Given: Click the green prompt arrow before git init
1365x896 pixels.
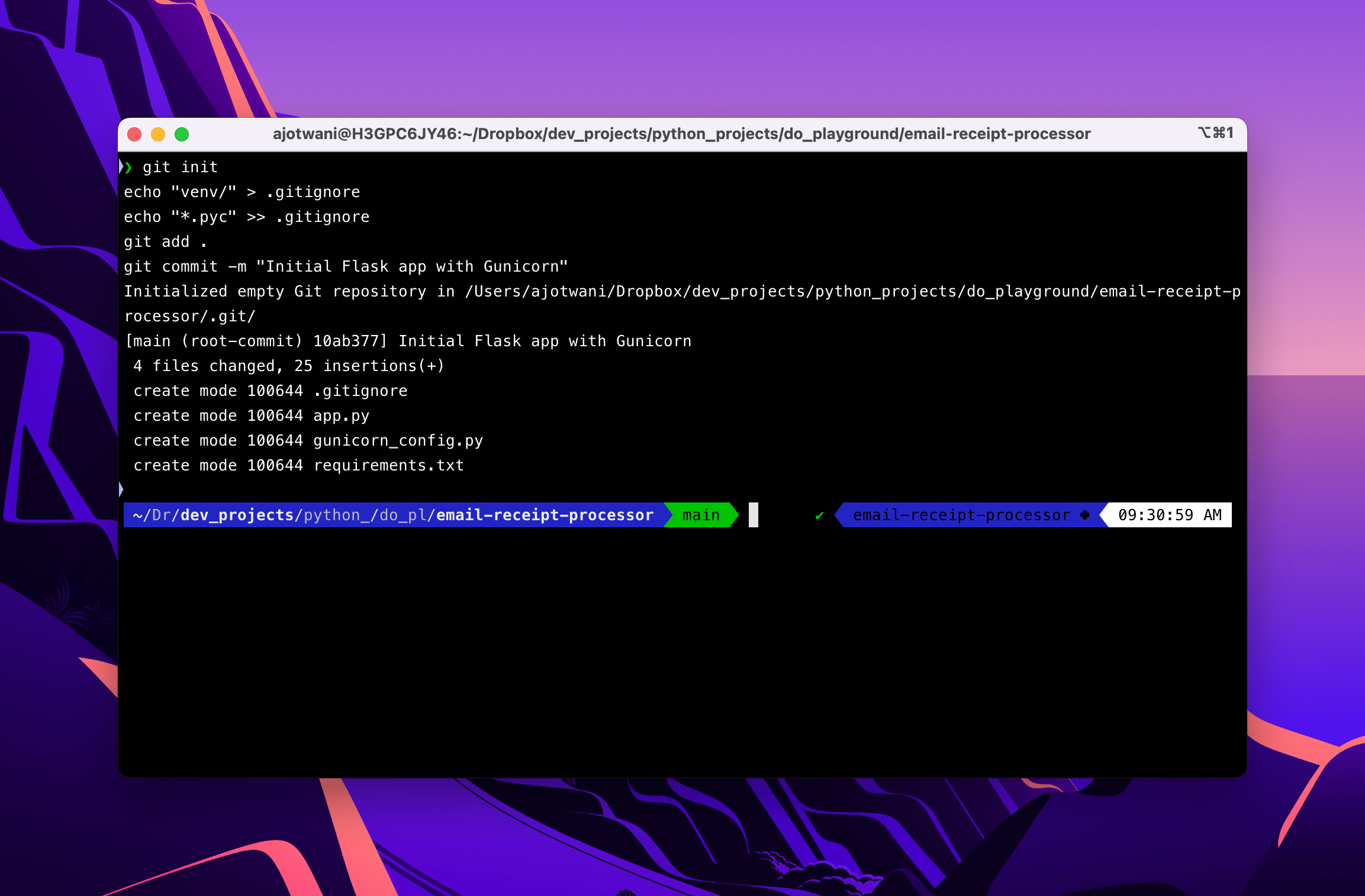Looking at the screenshot, I should tap(128, 167).
